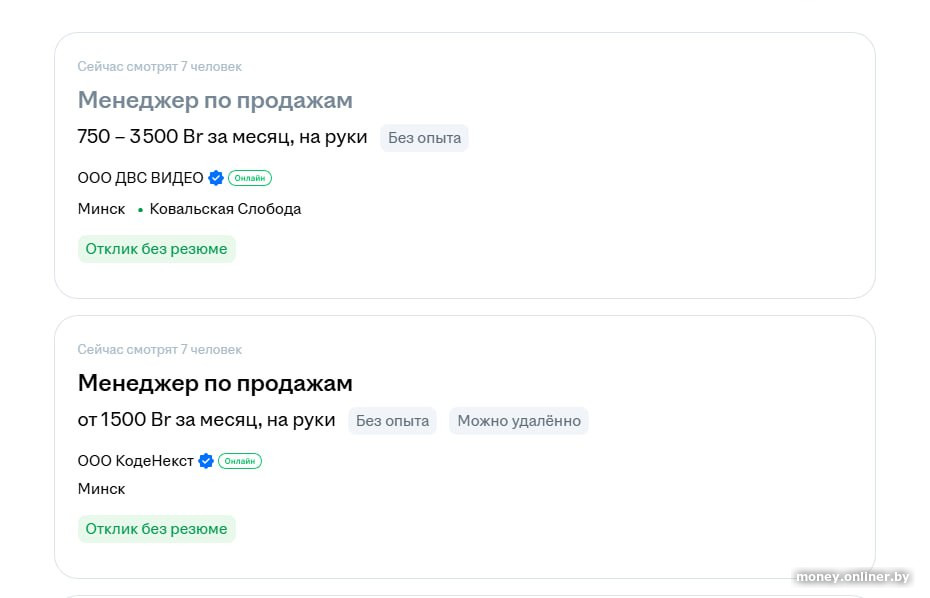Click the от 1500 Br salary text
This screenshot has width=930, height=598.
[x=206, y=420]
